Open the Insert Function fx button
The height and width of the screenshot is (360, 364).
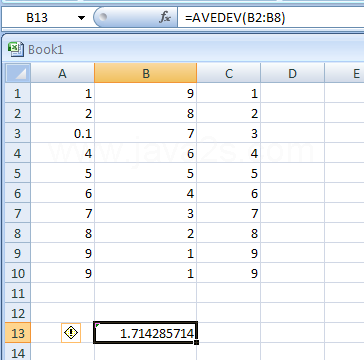point(165,18)
